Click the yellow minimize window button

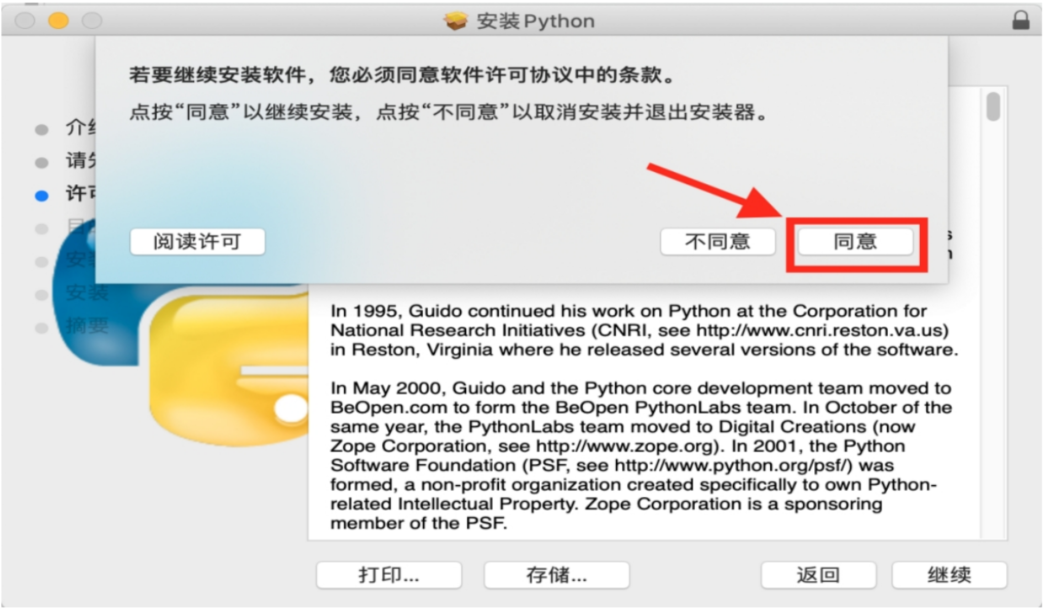point(59,21)
